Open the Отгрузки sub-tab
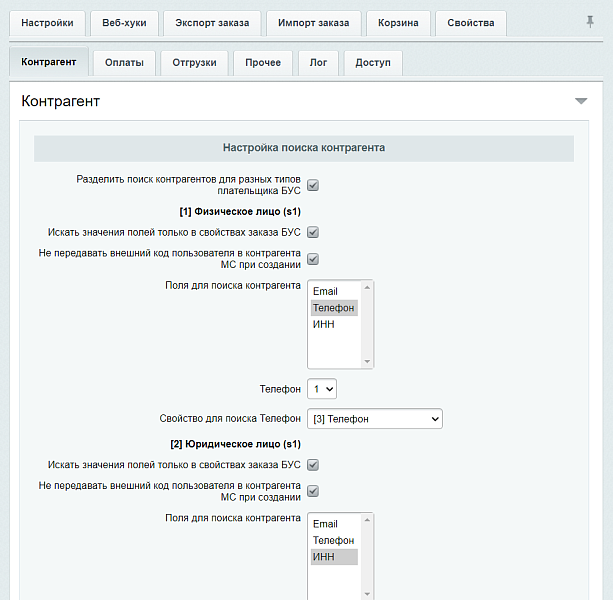This screenshot has width=613, height=600. click(x=195, y=63)
